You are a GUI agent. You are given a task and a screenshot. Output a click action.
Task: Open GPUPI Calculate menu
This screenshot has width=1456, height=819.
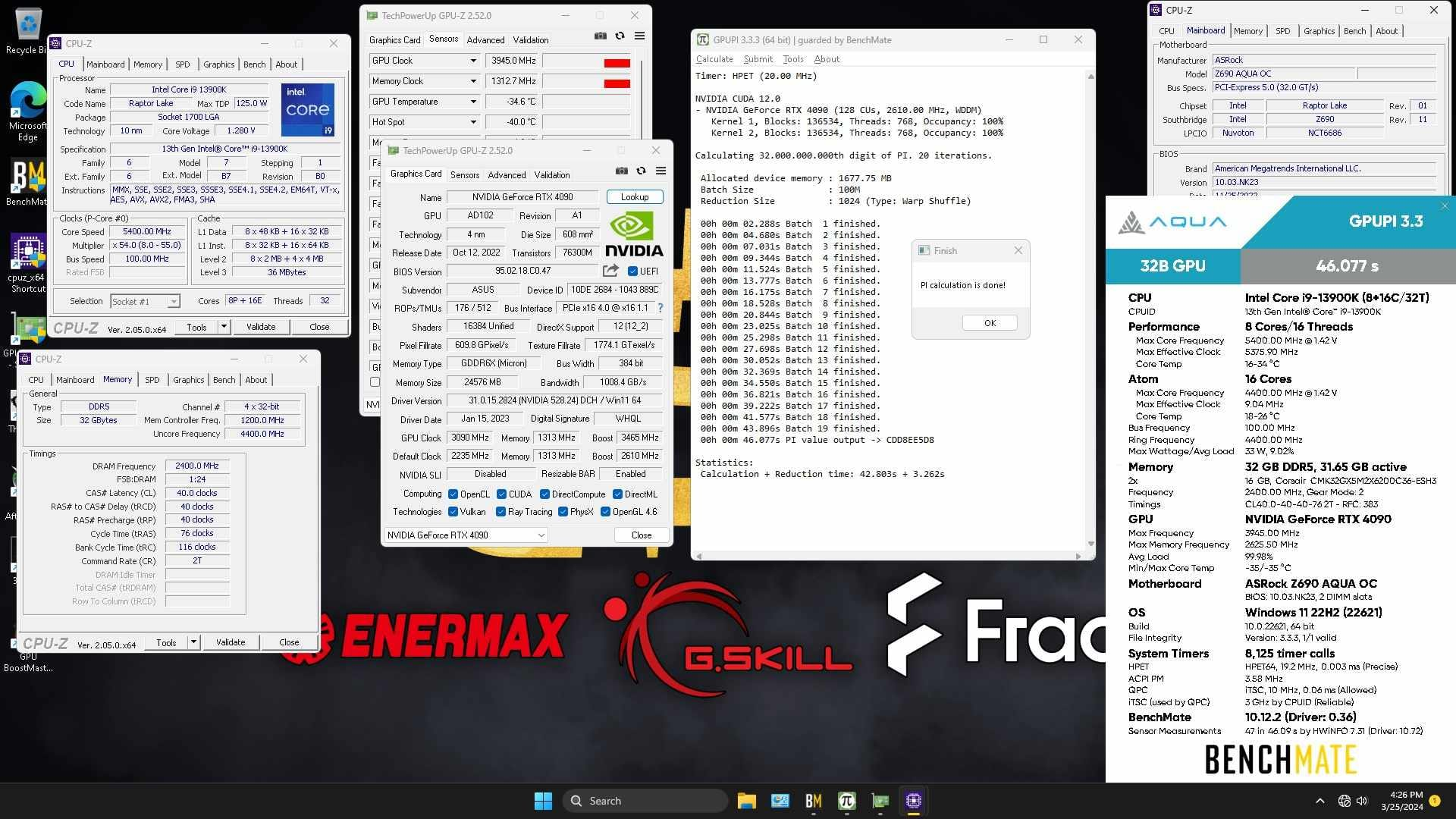[714, 59]
